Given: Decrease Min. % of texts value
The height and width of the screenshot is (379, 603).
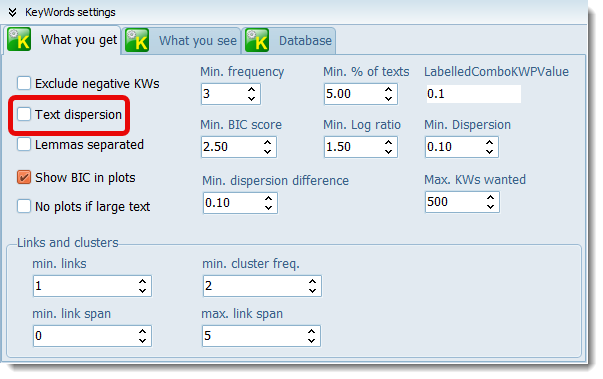Looking at the screenshot, I should pos(388,99).
